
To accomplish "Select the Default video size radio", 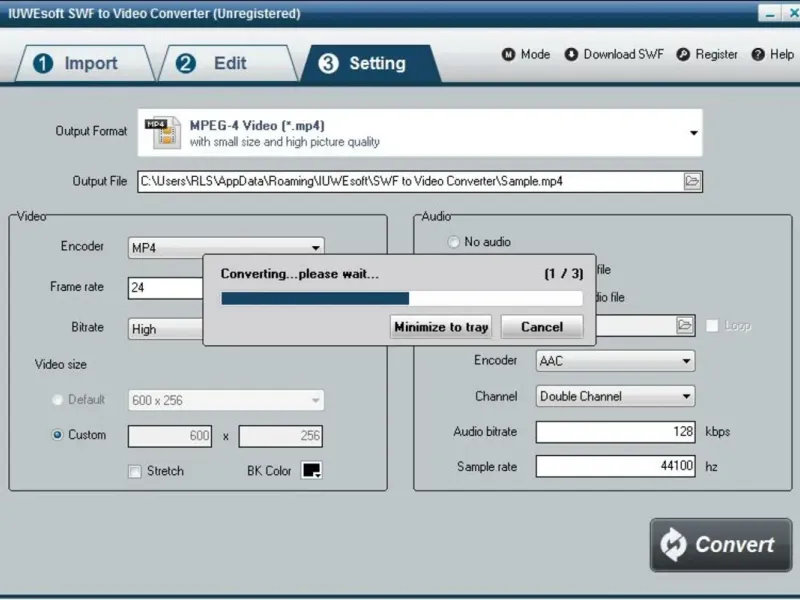I will [x=57, y=399].
